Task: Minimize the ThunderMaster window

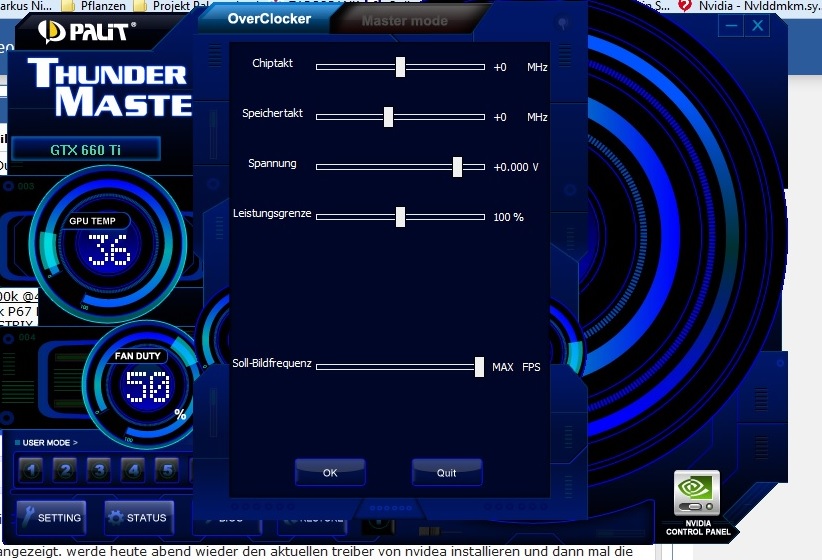Action: click(731, 25)
